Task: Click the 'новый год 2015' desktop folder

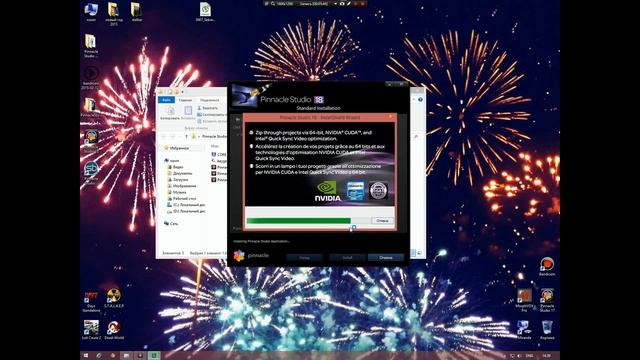Action: pyautogui.click(x=113, y=13)
